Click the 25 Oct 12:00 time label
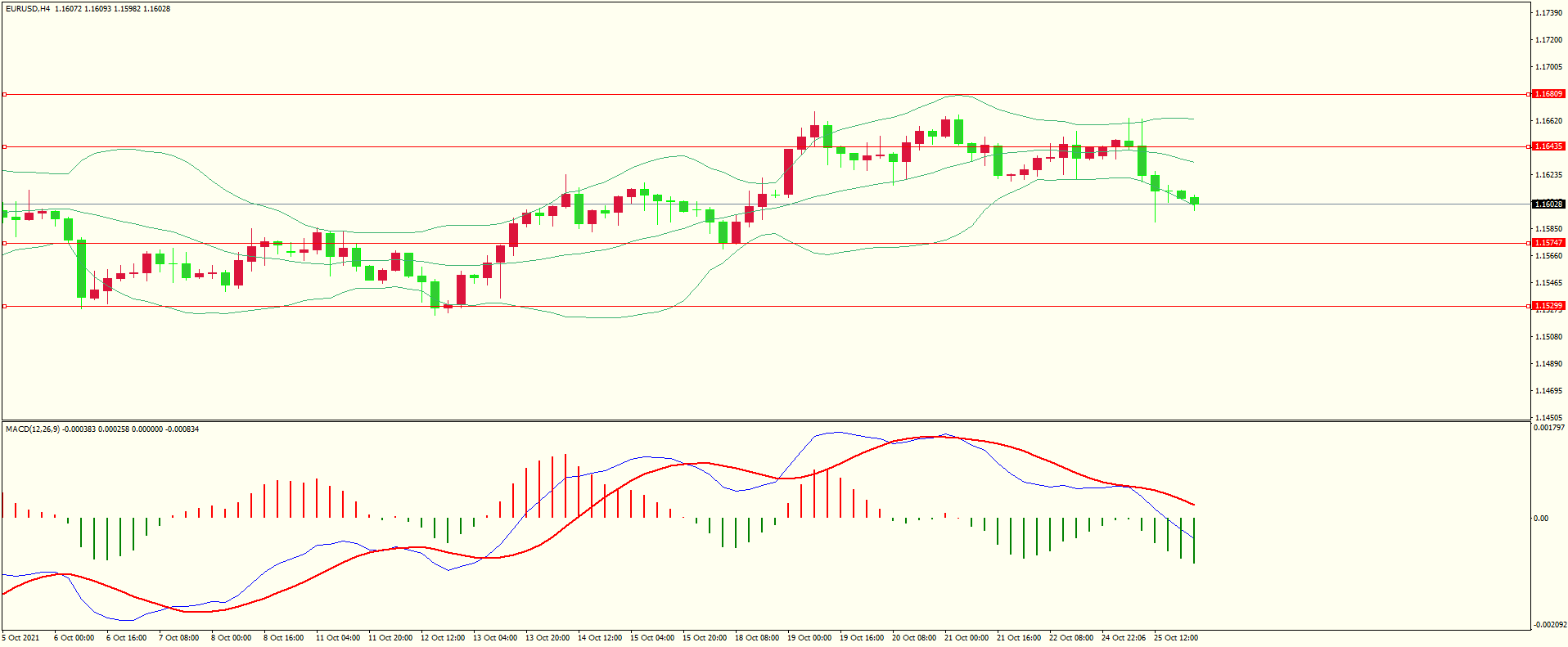The width and height of the screenshot is (1568, 647). (x=1175, y=638)
